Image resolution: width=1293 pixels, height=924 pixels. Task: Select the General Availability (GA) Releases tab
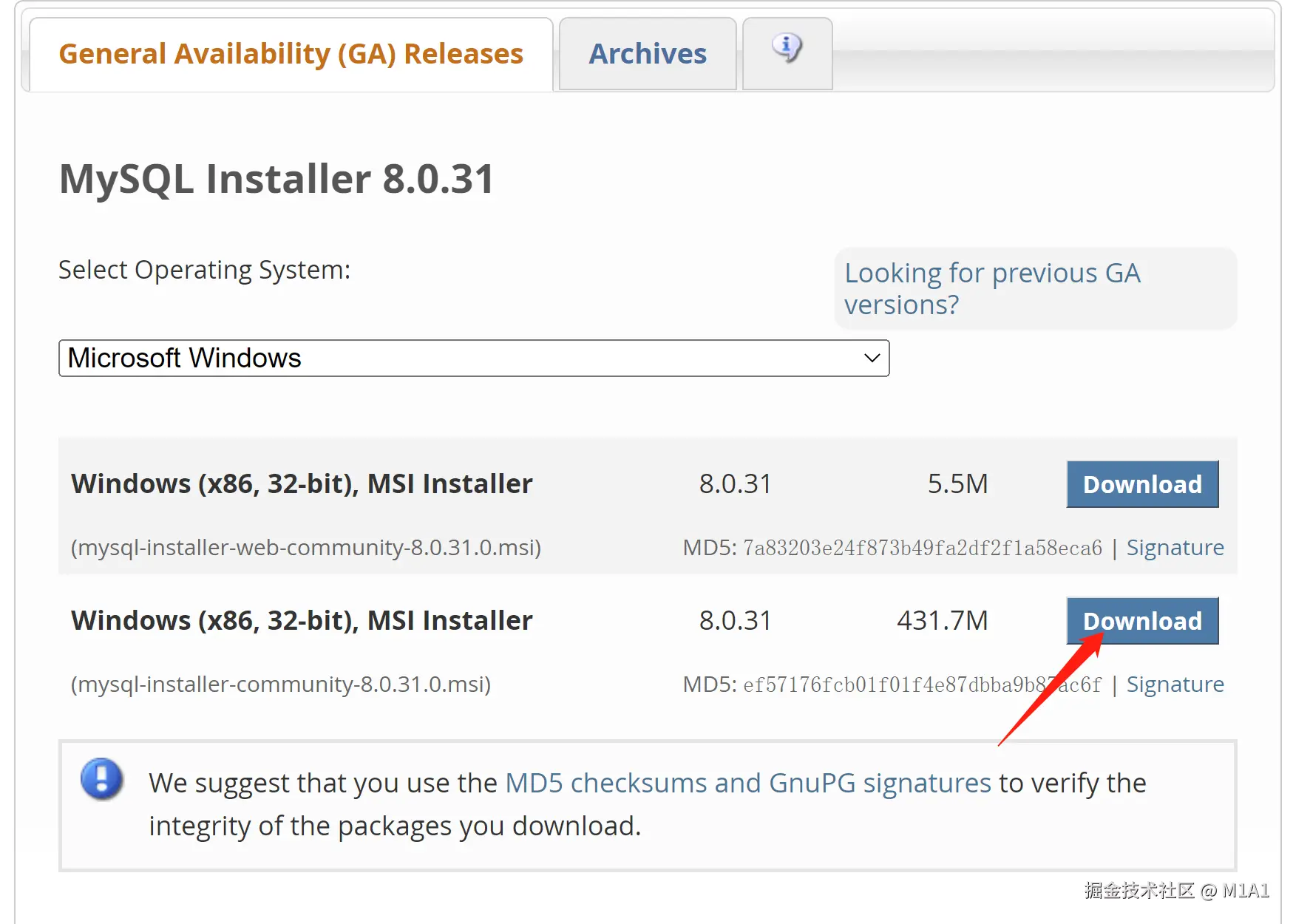(x=291, y=54)
